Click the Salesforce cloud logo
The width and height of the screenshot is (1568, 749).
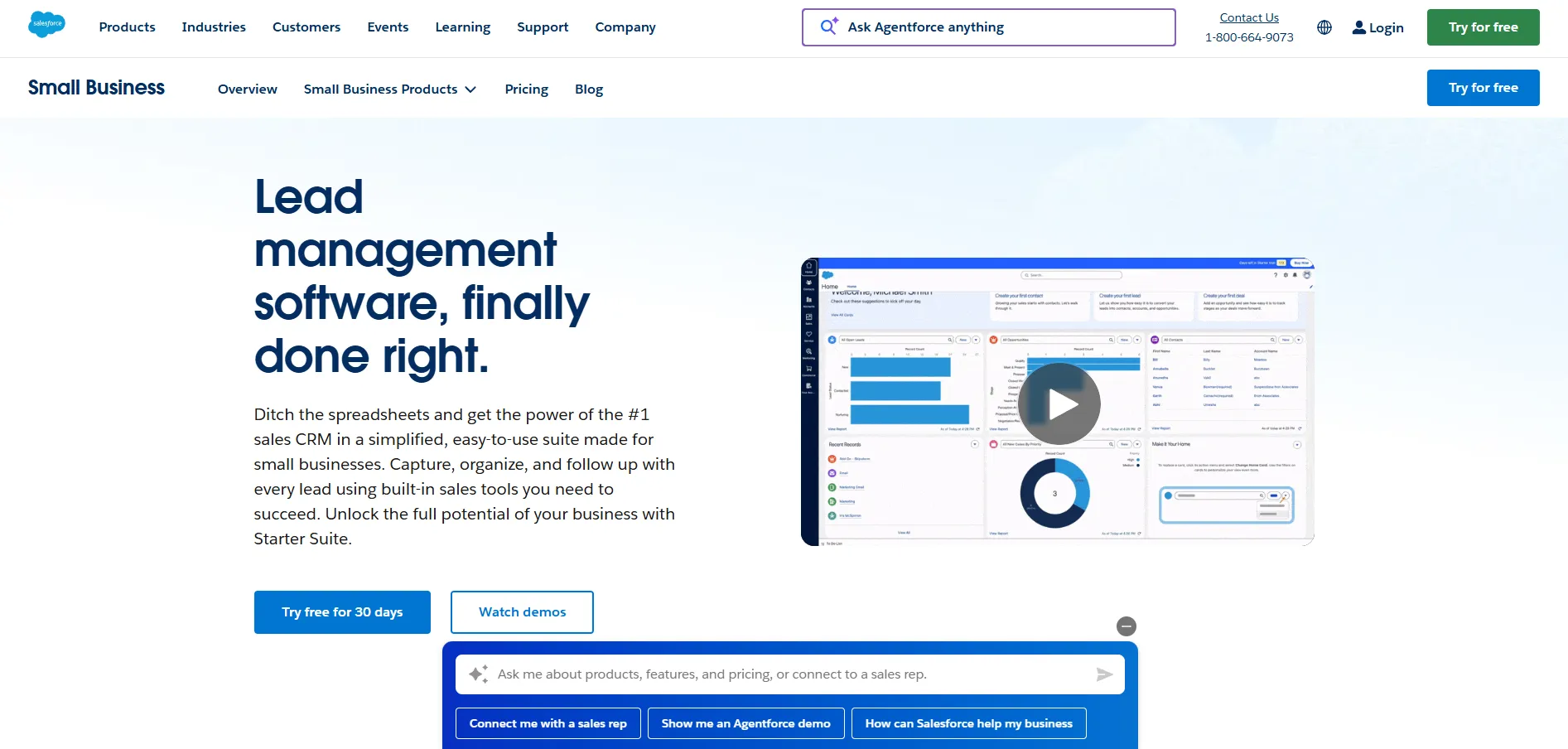coord(46,25)
